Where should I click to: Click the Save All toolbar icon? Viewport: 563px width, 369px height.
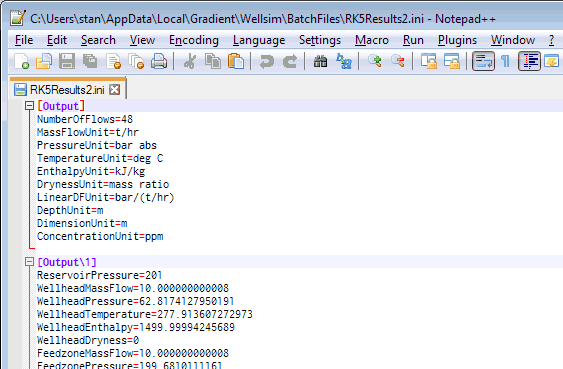pos(90,61)
